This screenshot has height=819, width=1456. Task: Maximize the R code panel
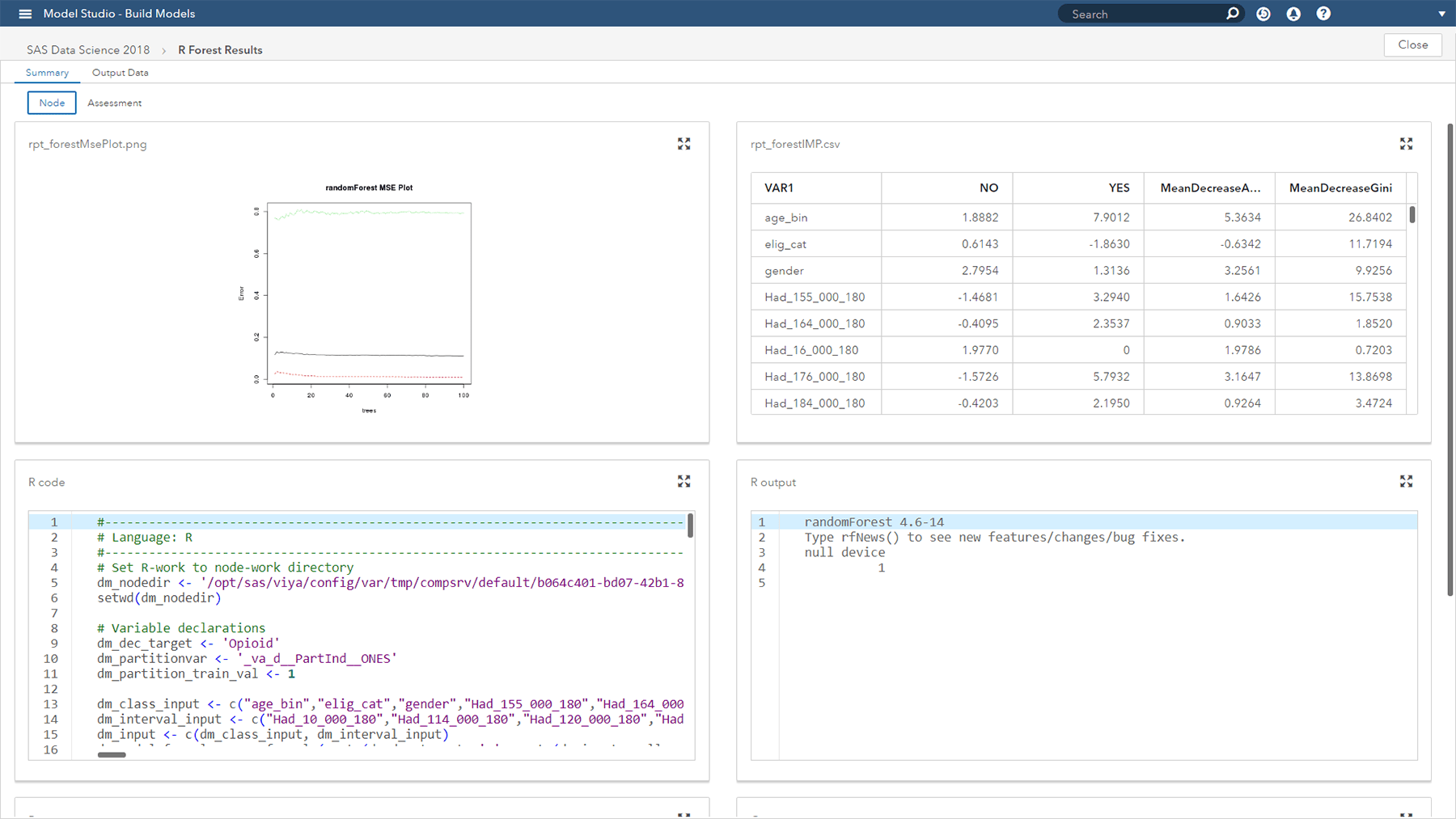684,481
